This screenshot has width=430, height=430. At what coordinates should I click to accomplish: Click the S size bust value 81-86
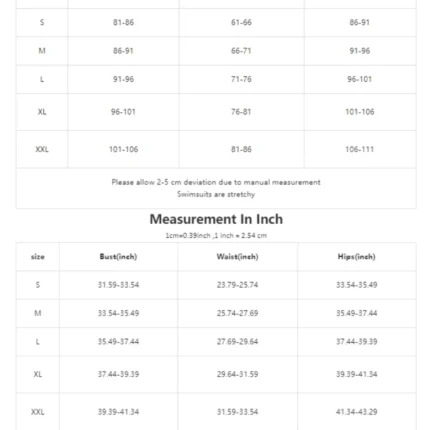[123, 22]
